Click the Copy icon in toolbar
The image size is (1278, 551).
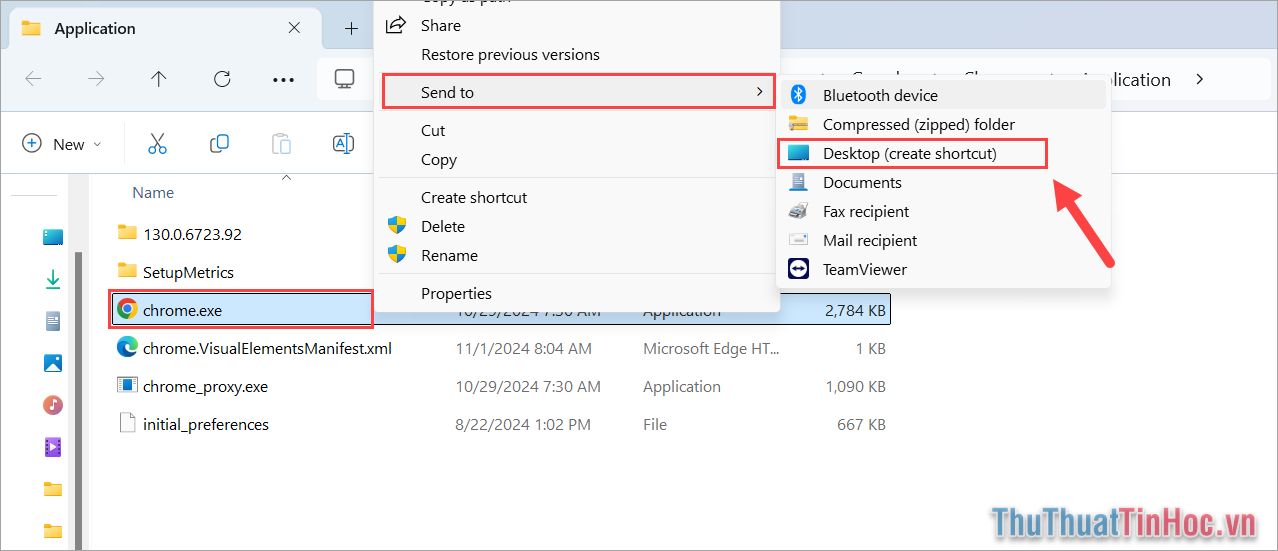(220, 144)
